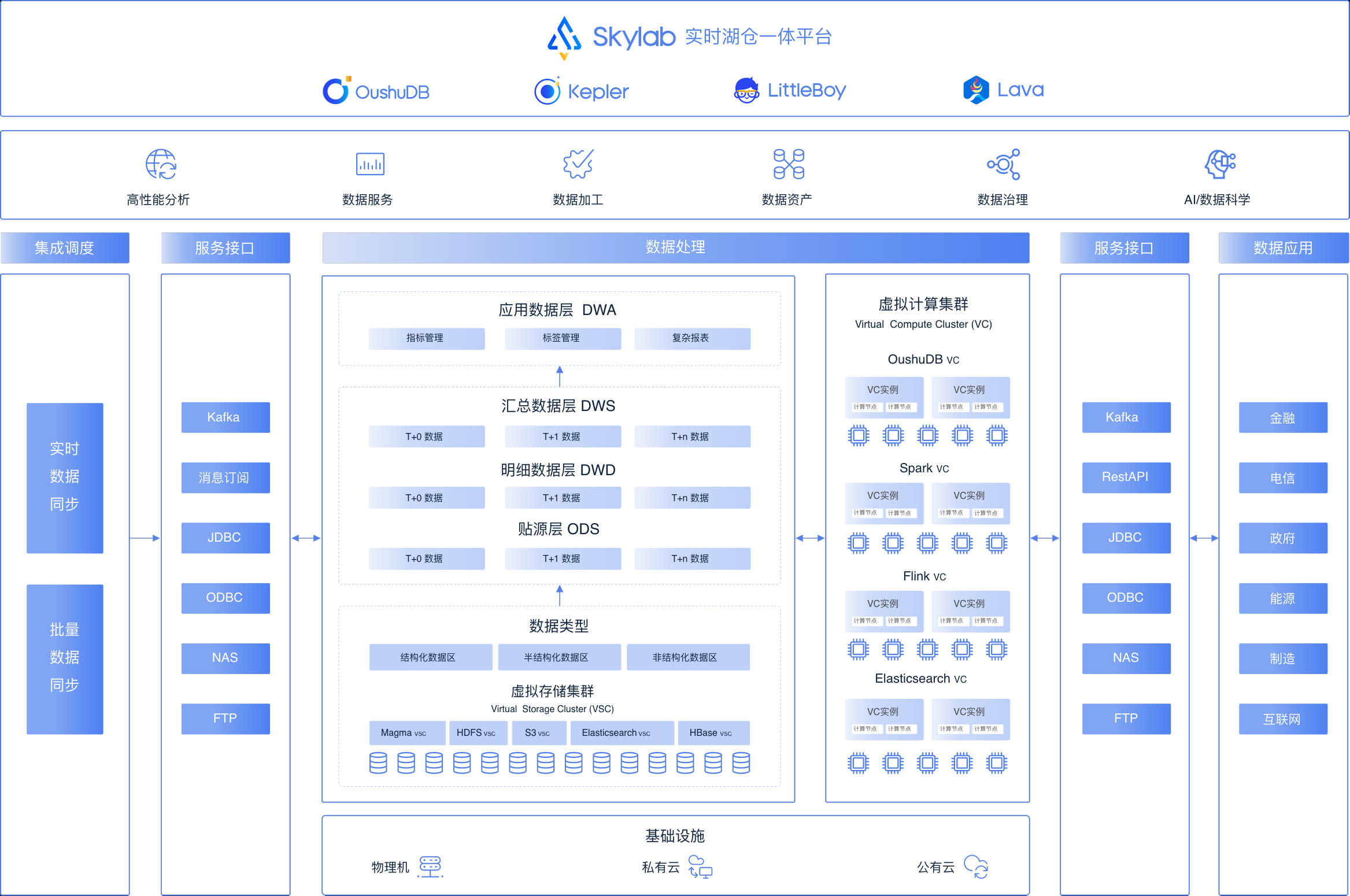This screenshot has width=1350, height=896.
Task: Click the FTP interface button
Action: (x=225, y=719)
